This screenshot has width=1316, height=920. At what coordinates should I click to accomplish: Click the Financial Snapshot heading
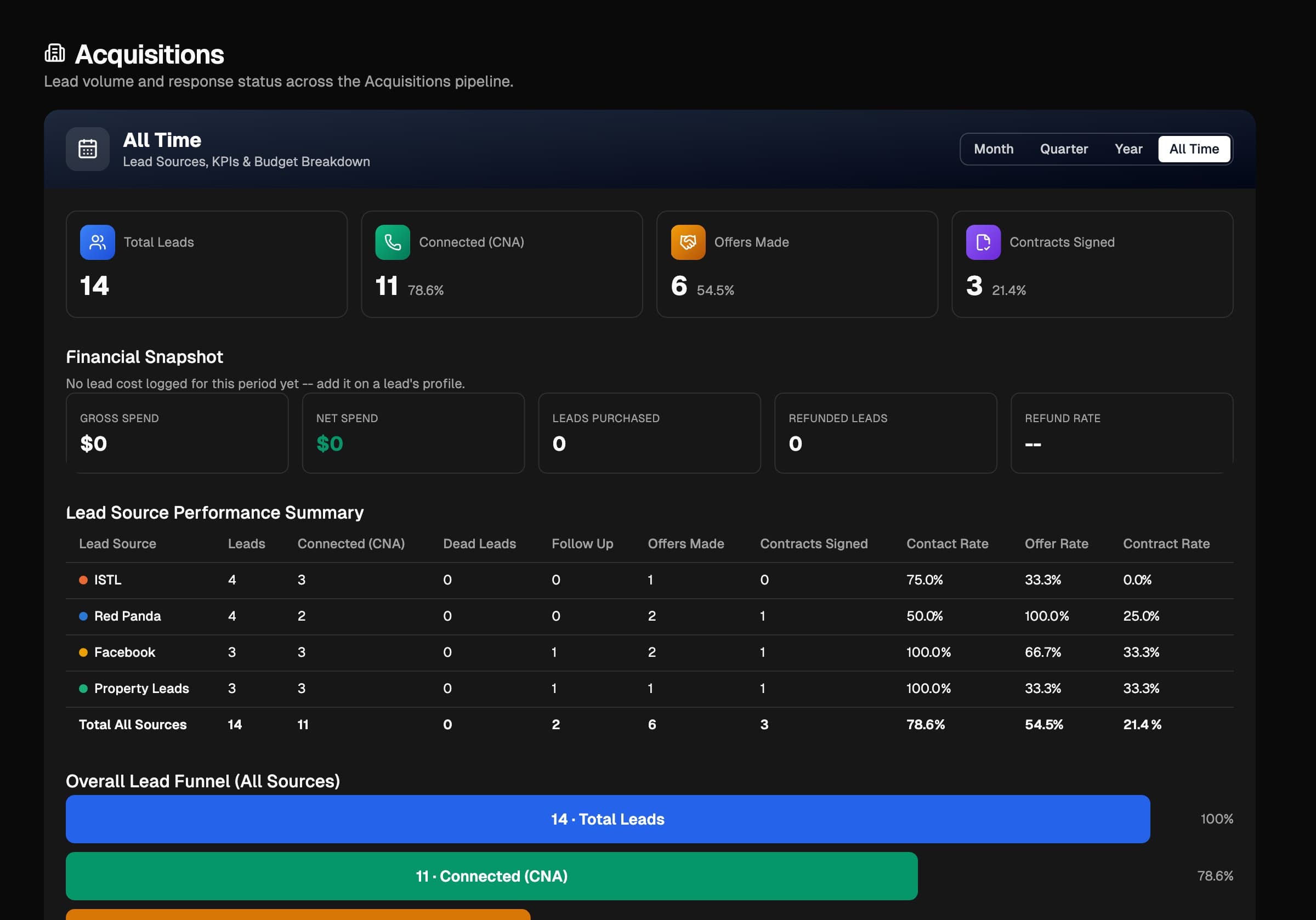[144, 357]
